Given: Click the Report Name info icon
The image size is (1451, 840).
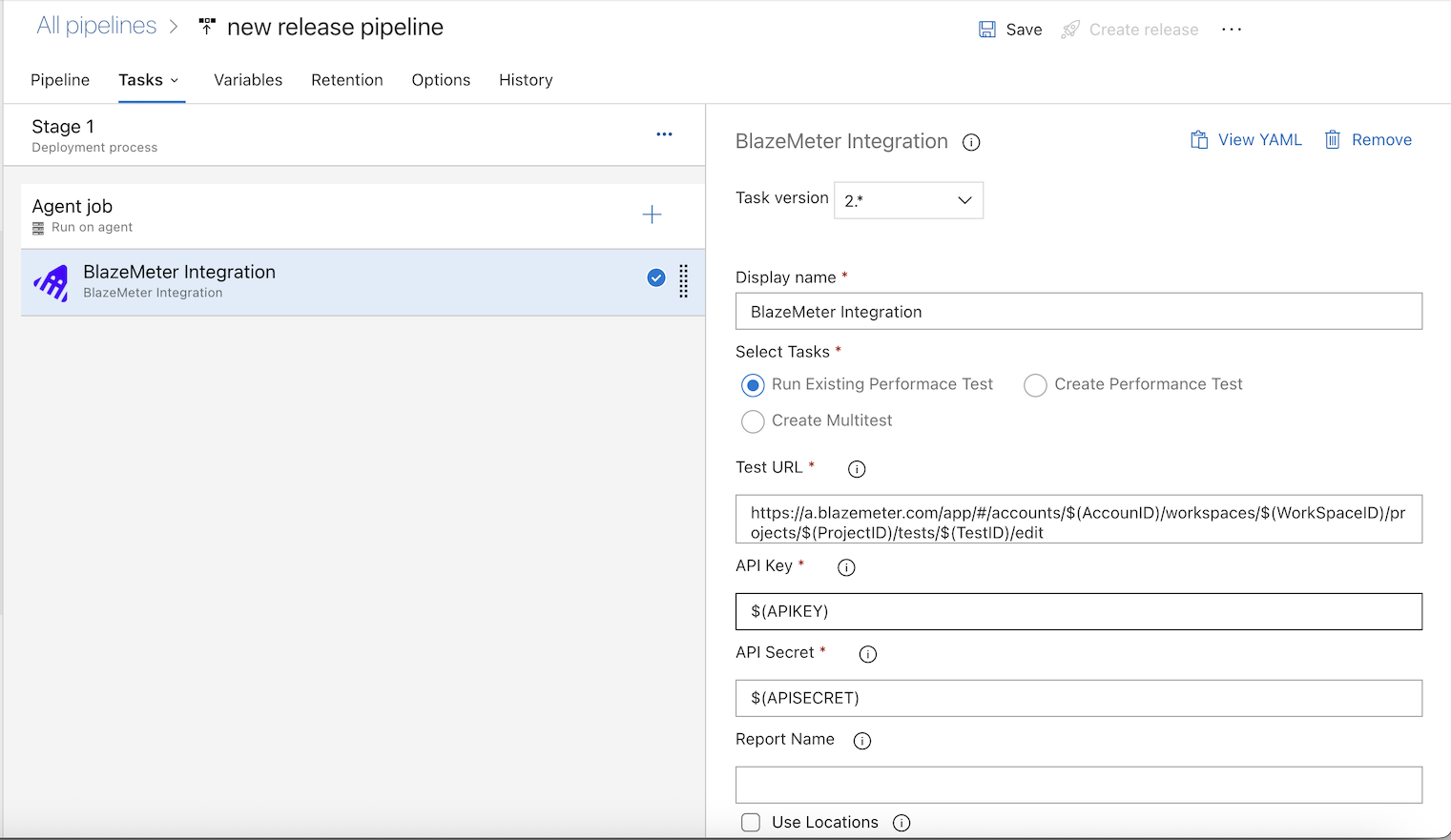Looking at the screenshot, I should click(x=862, y=740).
